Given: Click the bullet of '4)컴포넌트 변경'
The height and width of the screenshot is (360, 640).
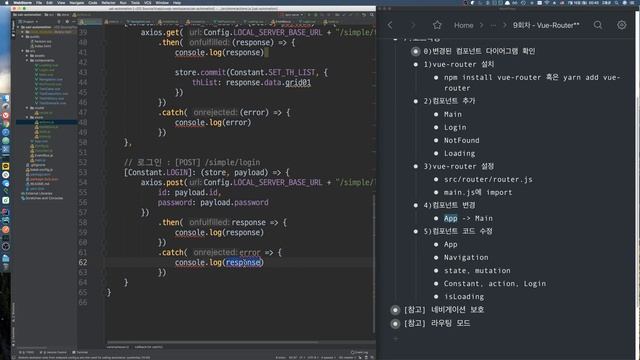Looking at the screenshot, I should coord(416,205).
